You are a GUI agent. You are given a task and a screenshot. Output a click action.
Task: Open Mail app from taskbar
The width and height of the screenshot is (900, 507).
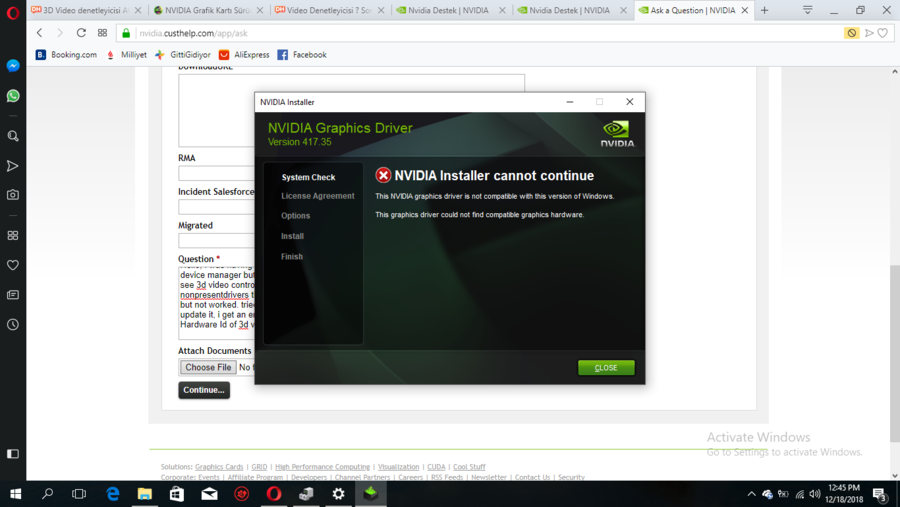tap(210, 494)
